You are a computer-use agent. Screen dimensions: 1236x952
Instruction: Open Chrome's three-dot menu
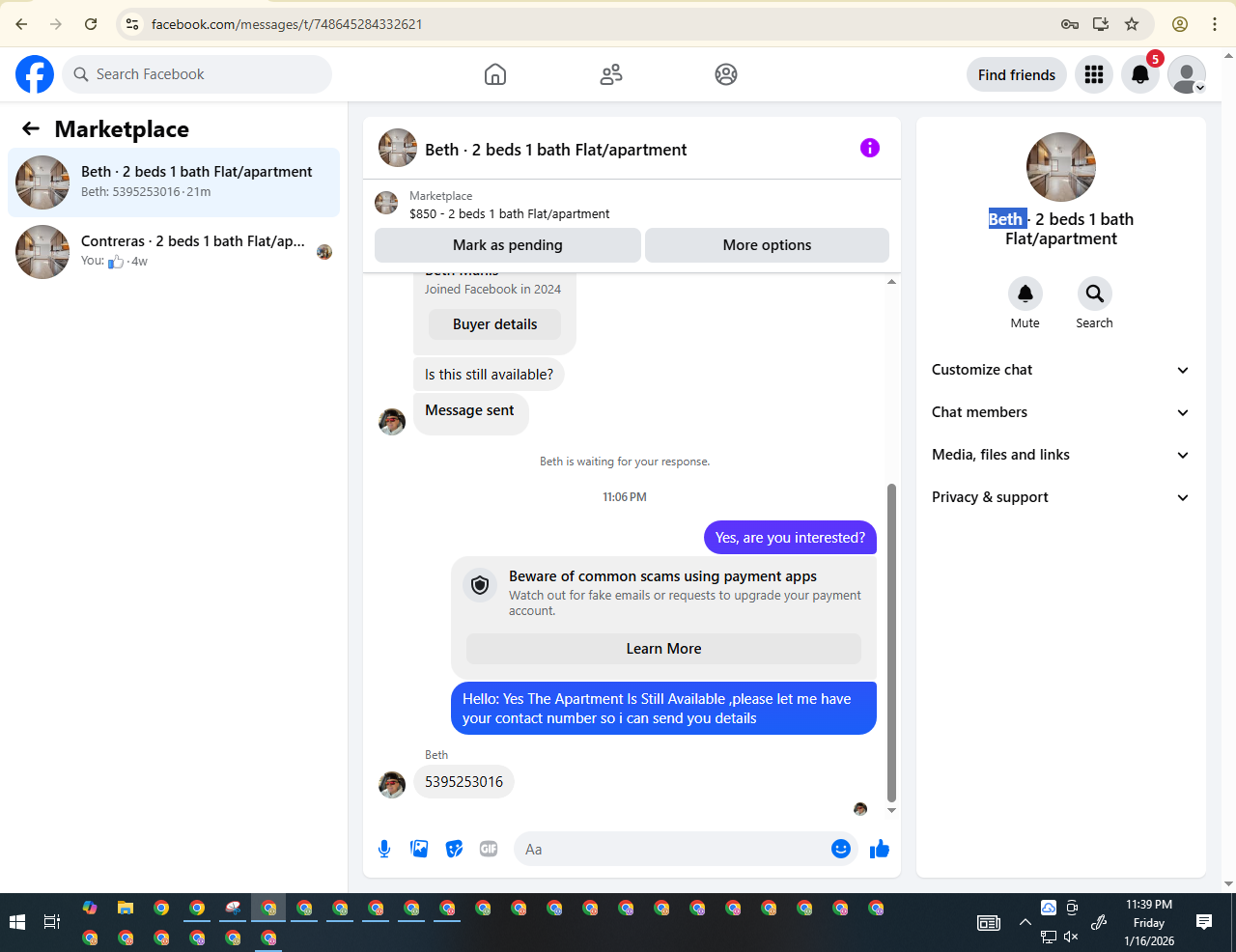coord(1215,24)
